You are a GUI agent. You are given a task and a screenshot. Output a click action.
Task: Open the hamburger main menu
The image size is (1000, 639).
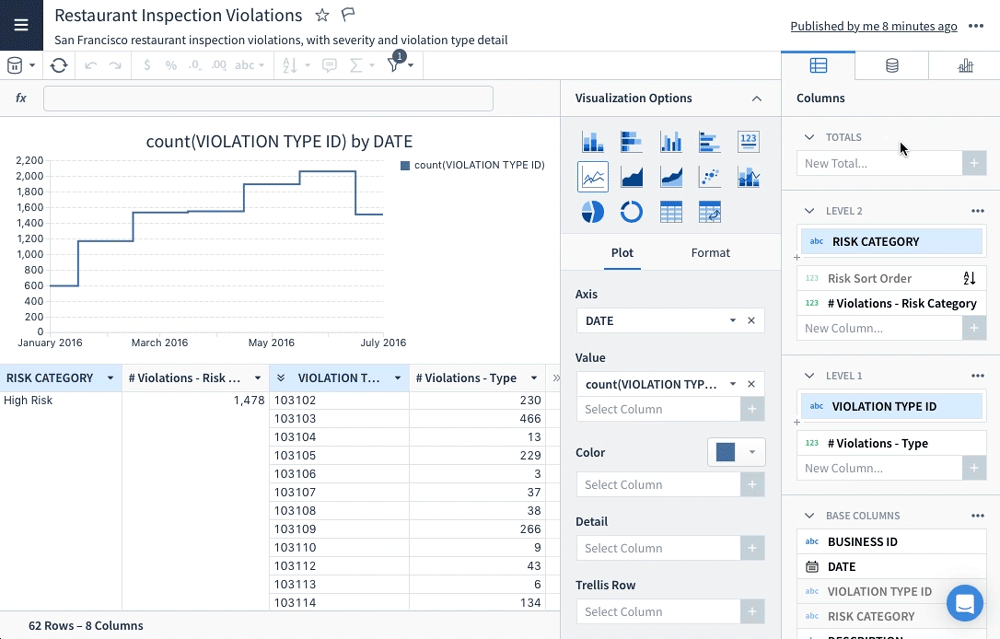click(21, 25)
